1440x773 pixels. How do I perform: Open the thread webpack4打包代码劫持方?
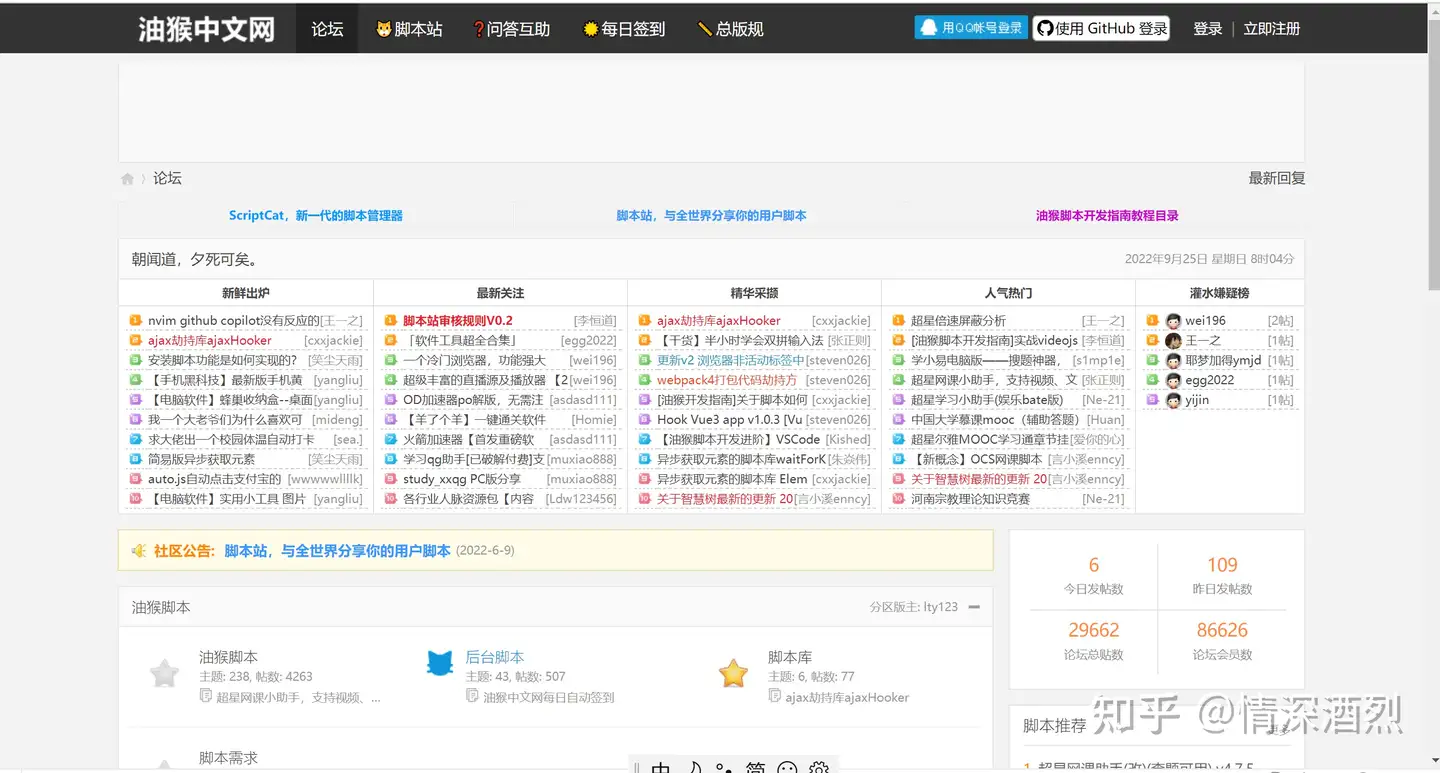(x=727, y=380)
